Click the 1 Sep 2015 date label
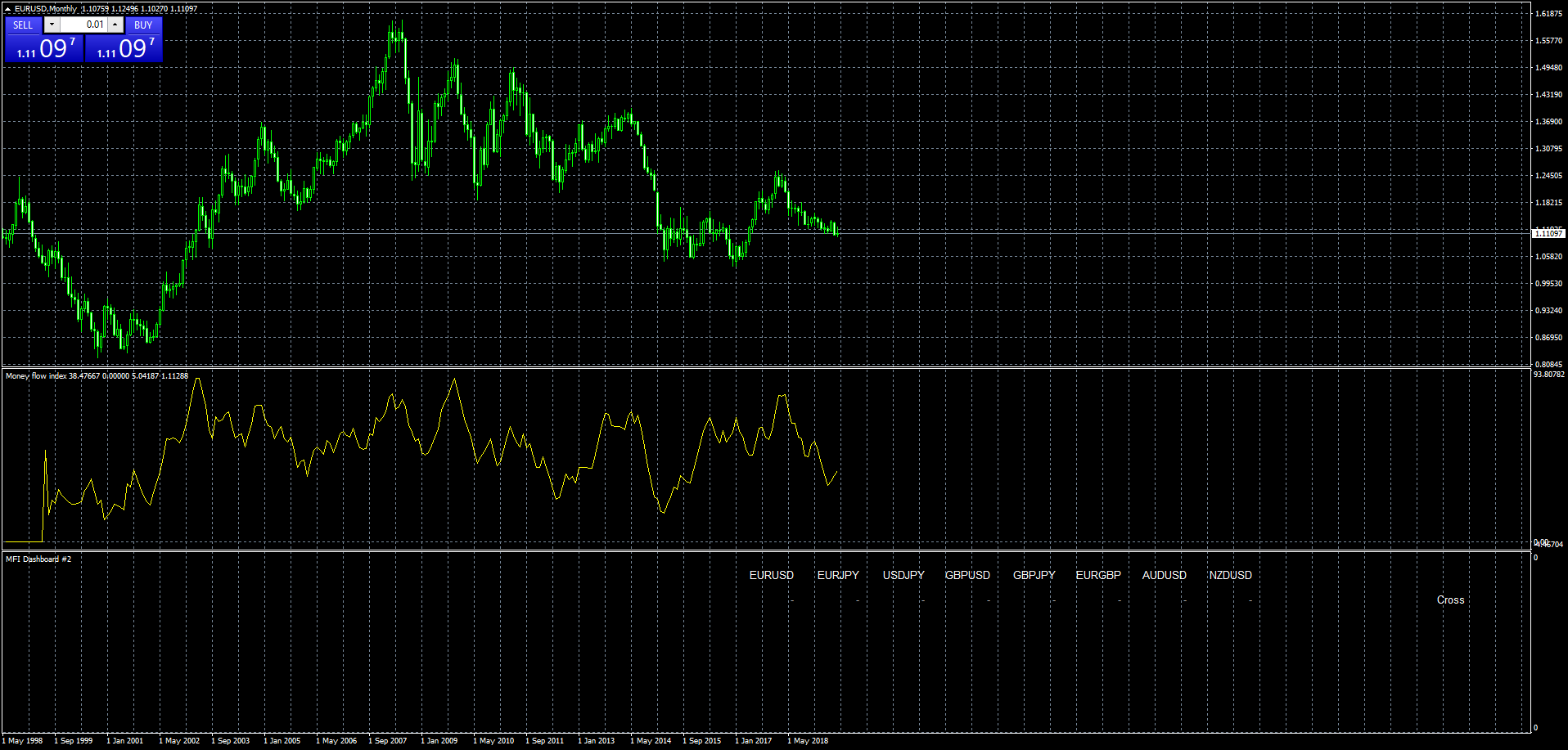 click(702, 741)
